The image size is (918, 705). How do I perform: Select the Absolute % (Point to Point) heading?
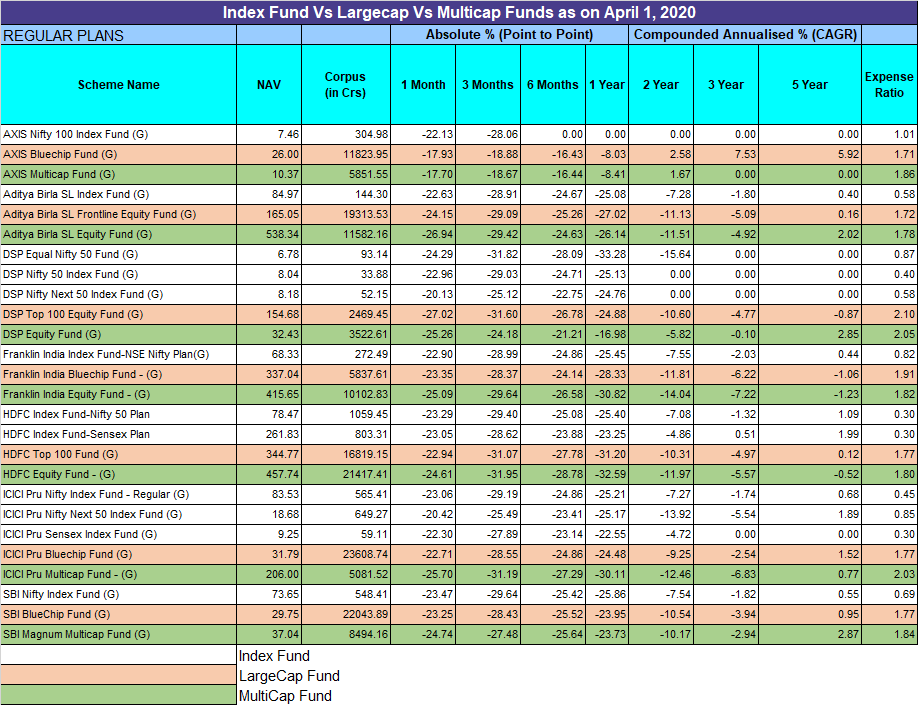(x=509, y=35)
